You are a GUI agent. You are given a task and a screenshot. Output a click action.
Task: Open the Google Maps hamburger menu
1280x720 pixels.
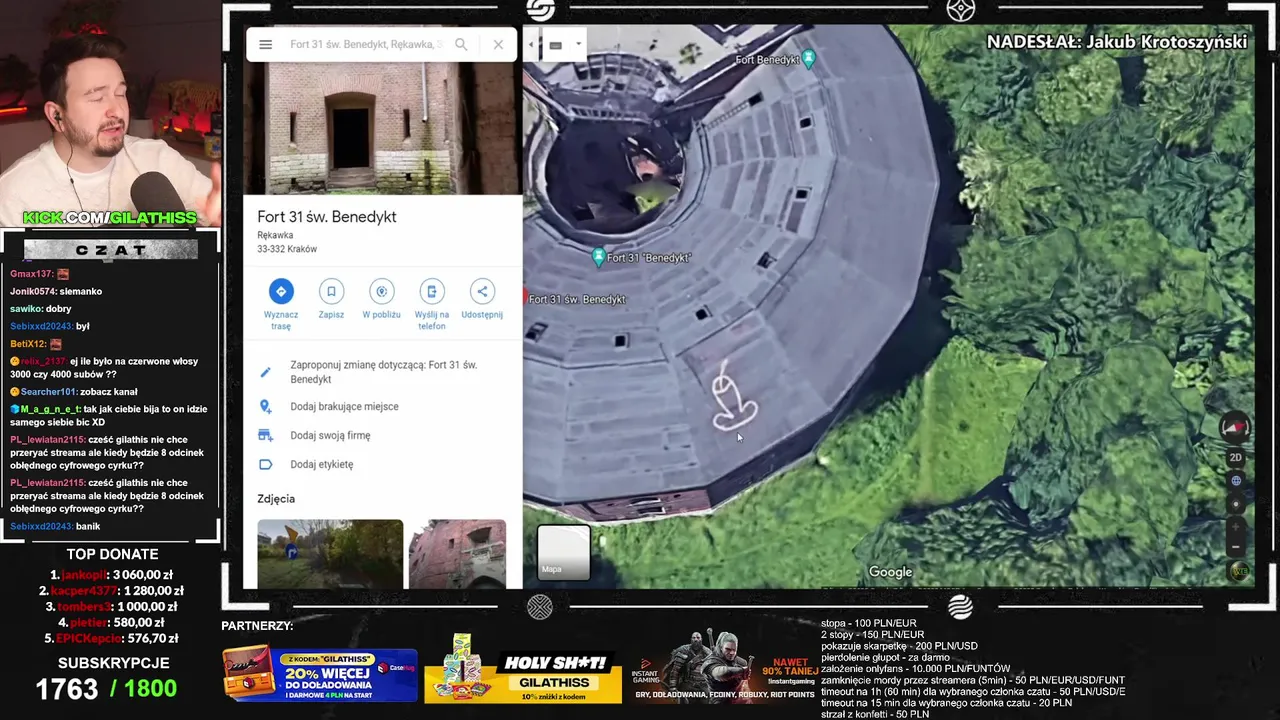pyautogui.click(x=265, y=45)
